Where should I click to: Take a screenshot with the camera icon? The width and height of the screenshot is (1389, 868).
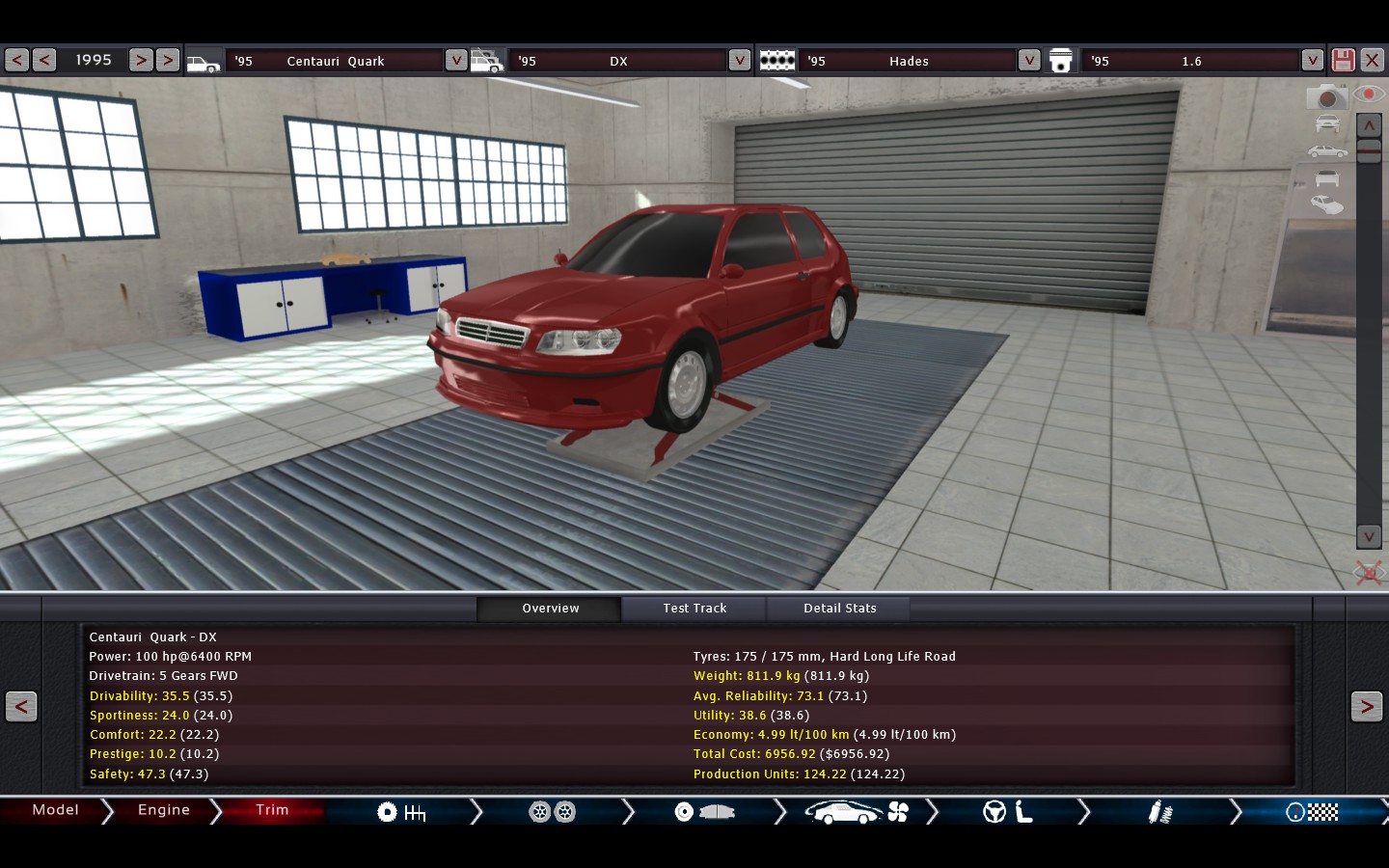1326,97
